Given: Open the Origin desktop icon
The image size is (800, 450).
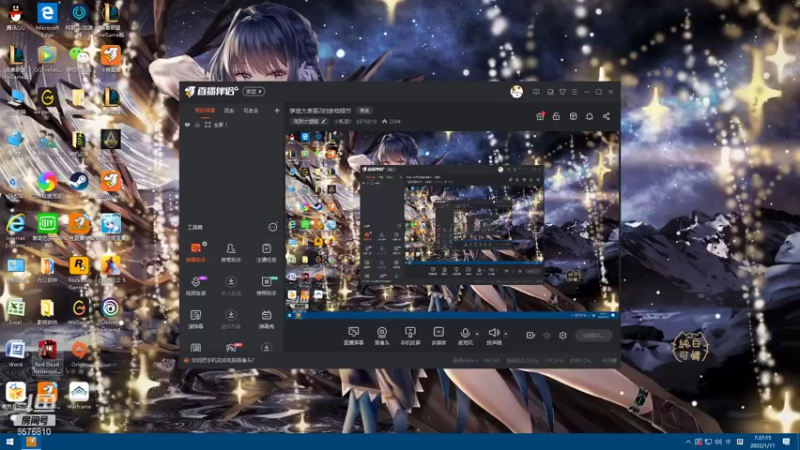Looking at the screenshot, I should click(x=79, y=353).
